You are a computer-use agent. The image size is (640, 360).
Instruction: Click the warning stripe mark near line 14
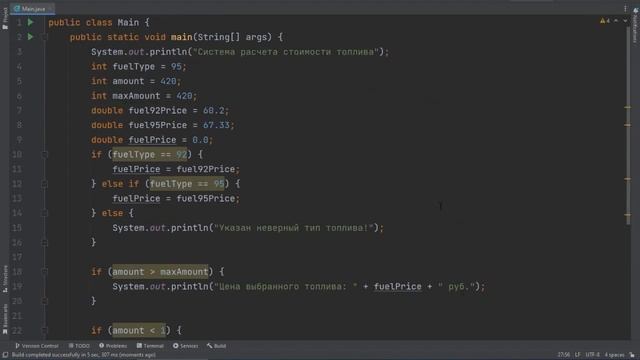[x=628, y=215]
